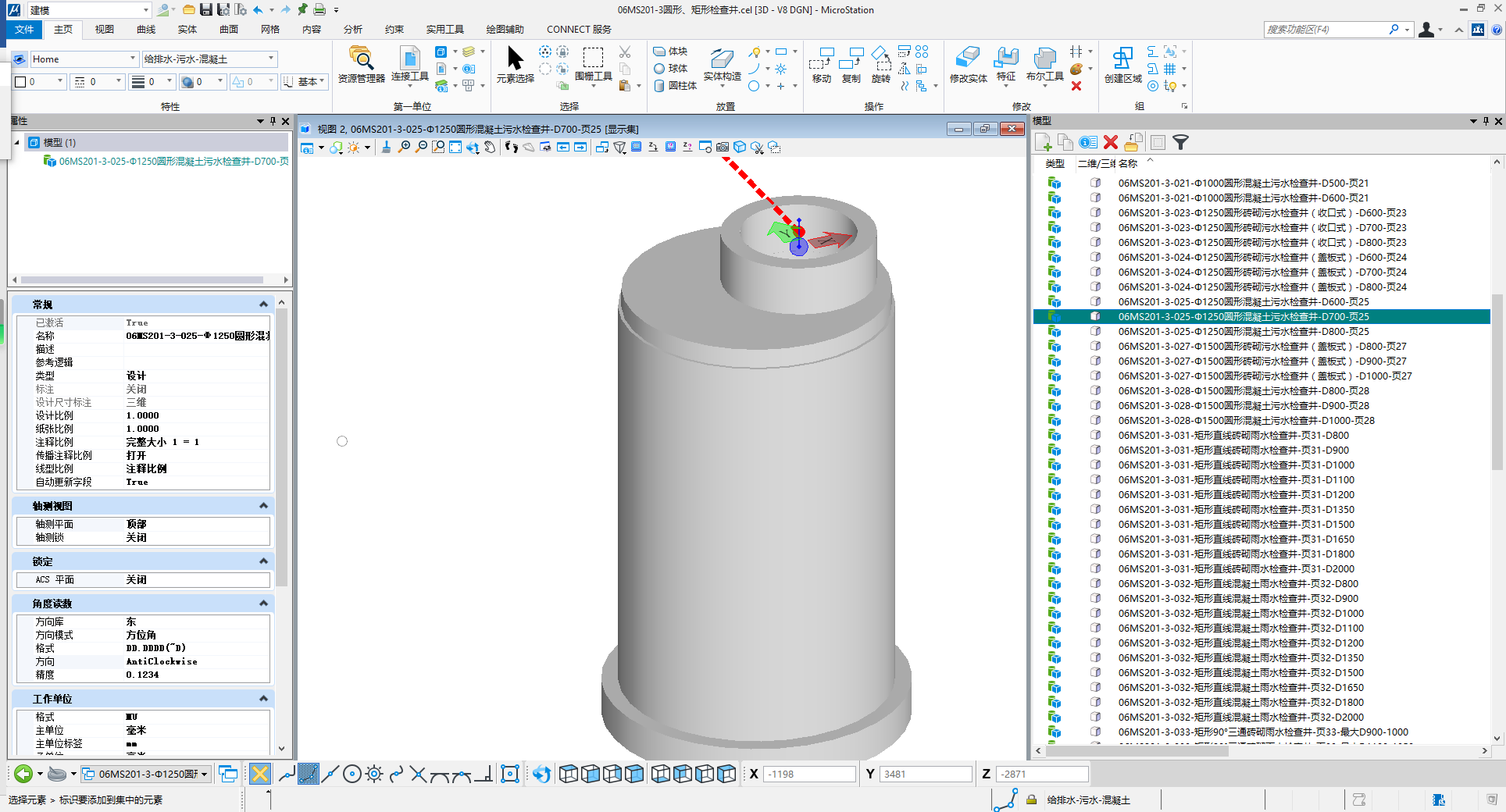Open the 文件 menu
The image size is (1506, 812).
pos(24,30)
